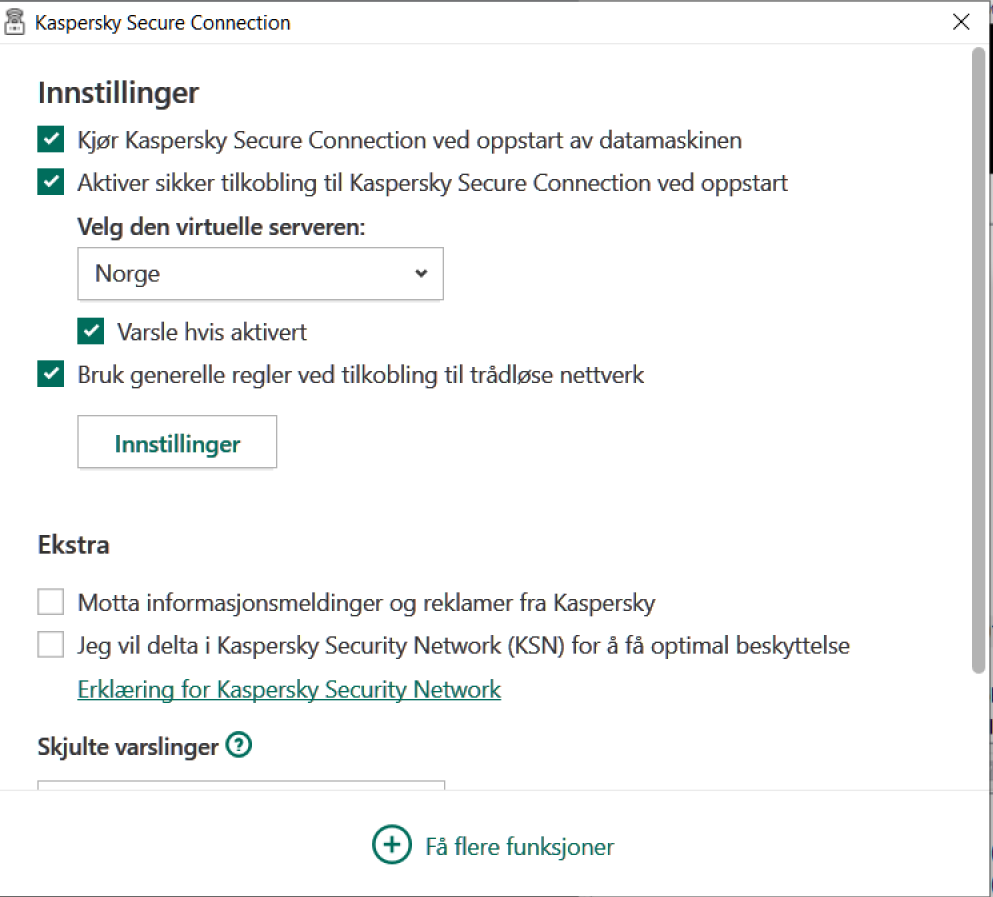Open Erklæring for Kaspersky Security Network link
Viewport: 993px width, 897px height.
(289, 689)
